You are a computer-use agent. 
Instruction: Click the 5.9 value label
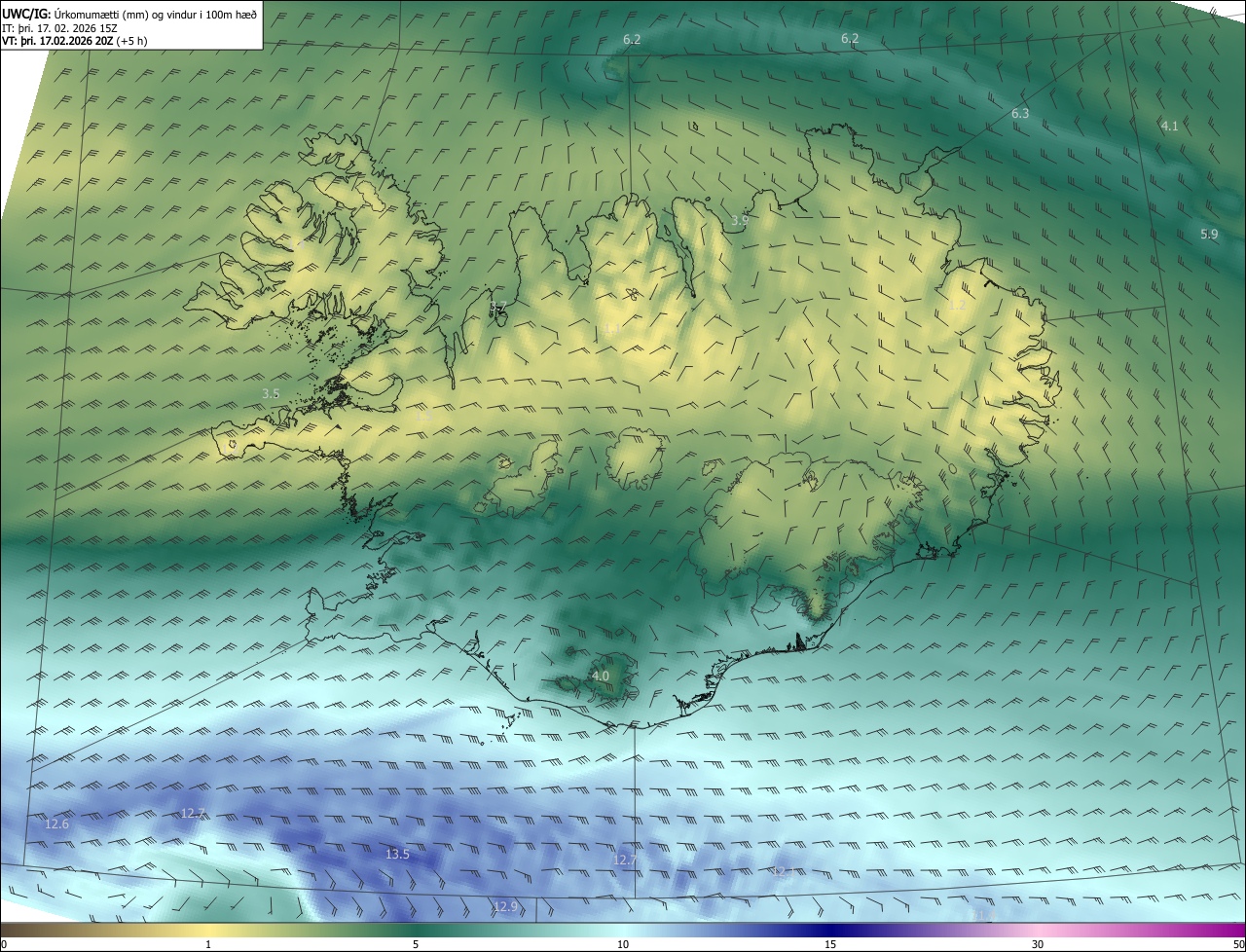pos(1209,235)
